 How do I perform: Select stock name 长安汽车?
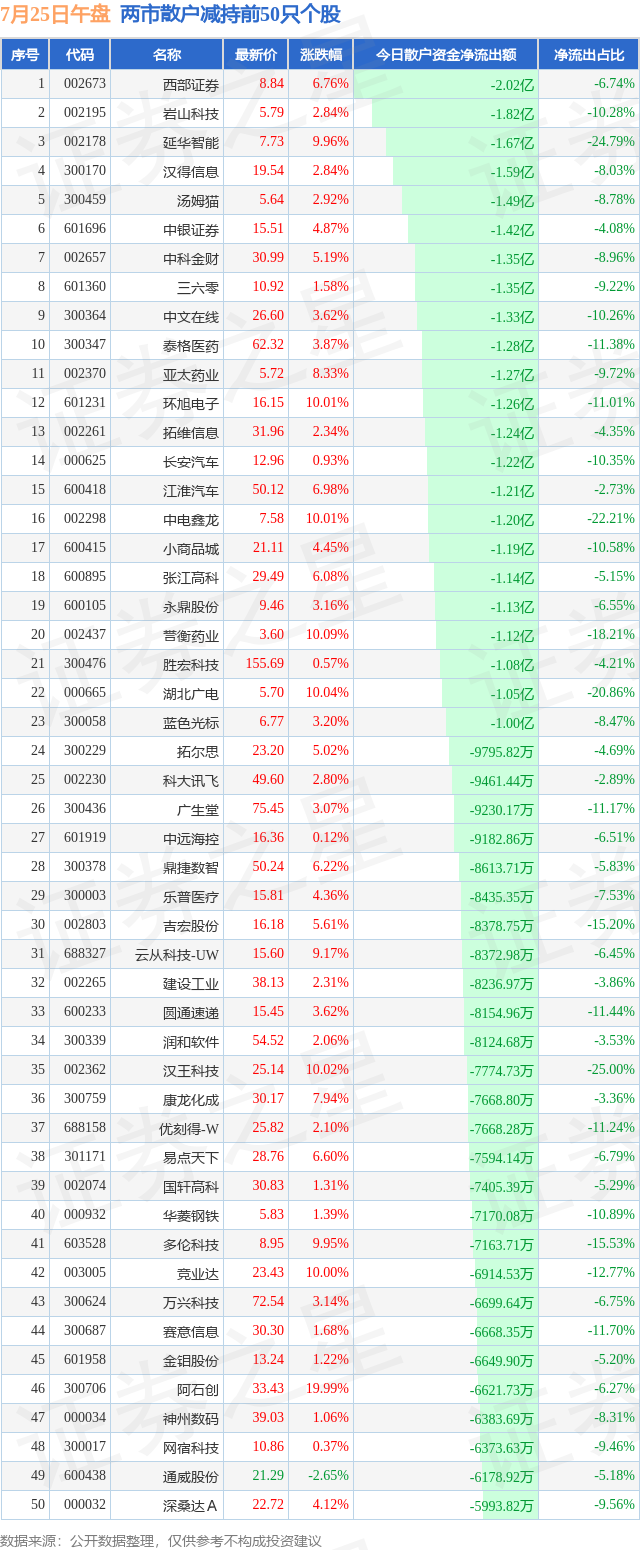tap(191, 461)
